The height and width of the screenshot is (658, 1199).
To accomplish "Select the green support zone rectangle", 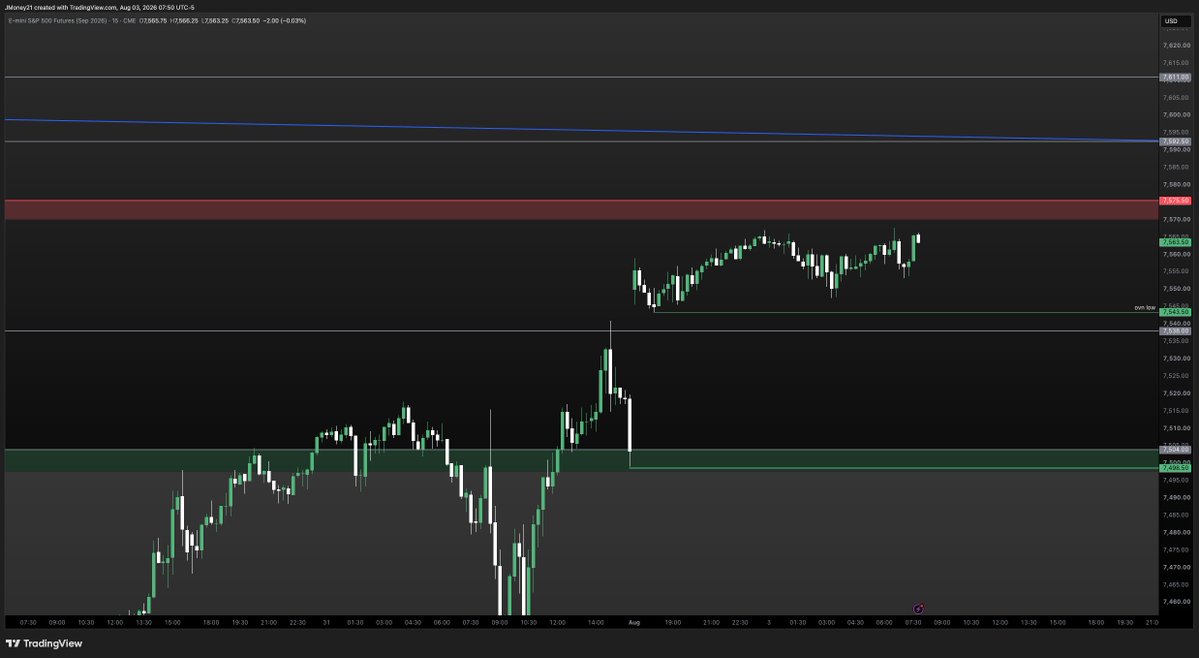I will [581, 460].
